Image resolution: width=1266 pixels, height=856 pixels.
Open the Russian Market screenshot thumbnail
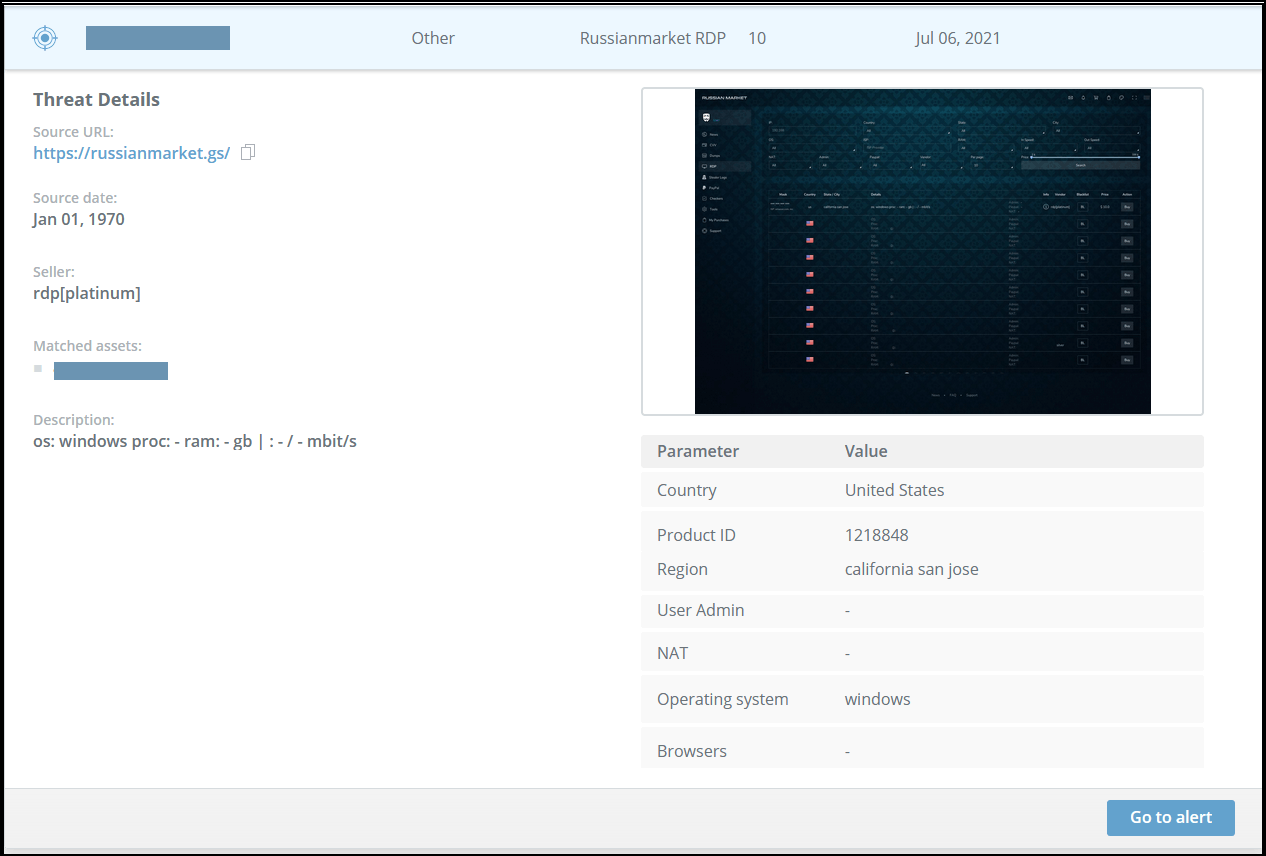[922, 251]
